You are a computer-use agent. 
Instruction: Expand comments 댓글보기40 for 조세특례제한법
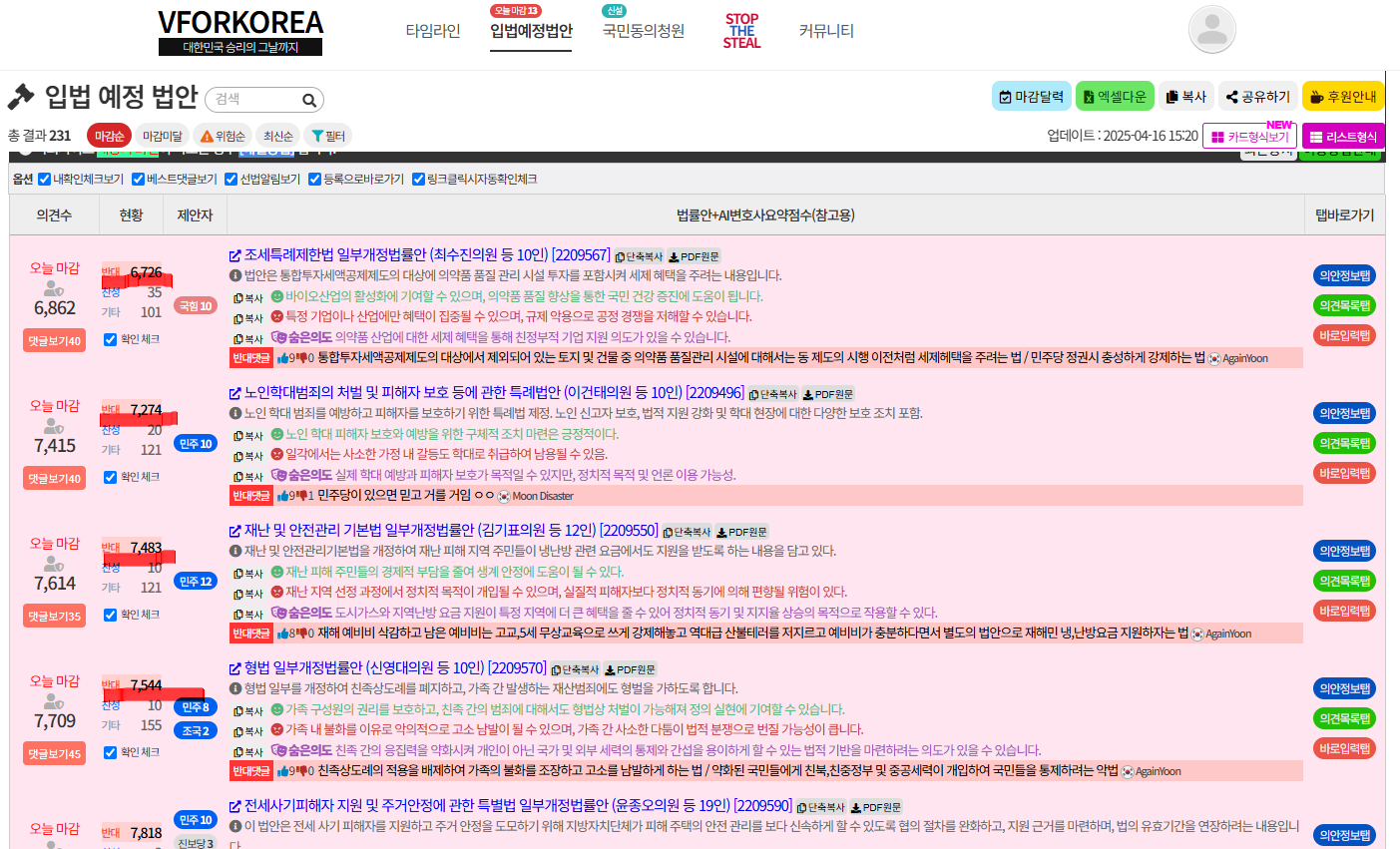pyautogui.click(x=55, y=341)
